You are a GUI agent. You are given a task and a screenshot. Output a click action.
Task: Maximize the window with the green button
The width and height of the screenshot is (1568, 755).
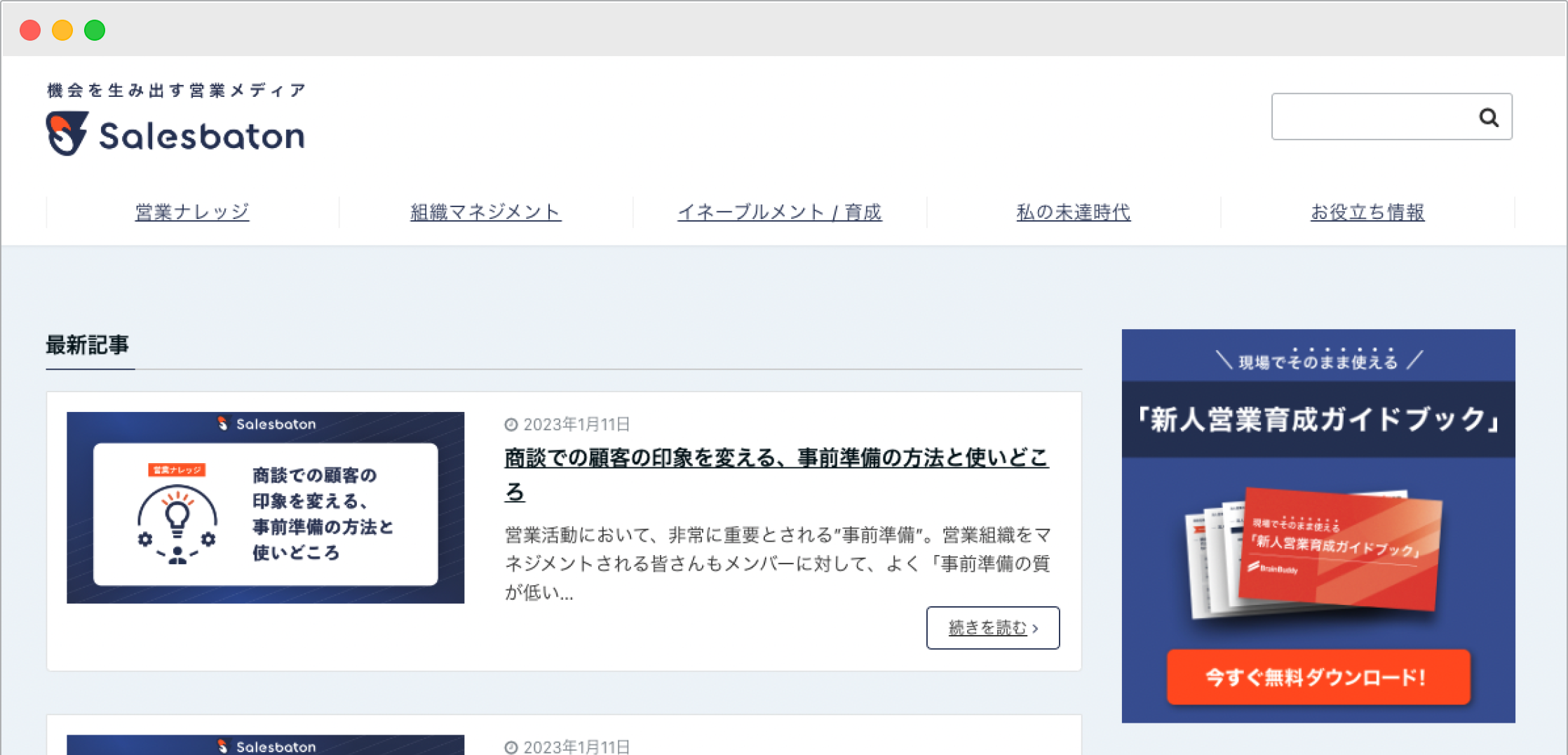[95, 30]
